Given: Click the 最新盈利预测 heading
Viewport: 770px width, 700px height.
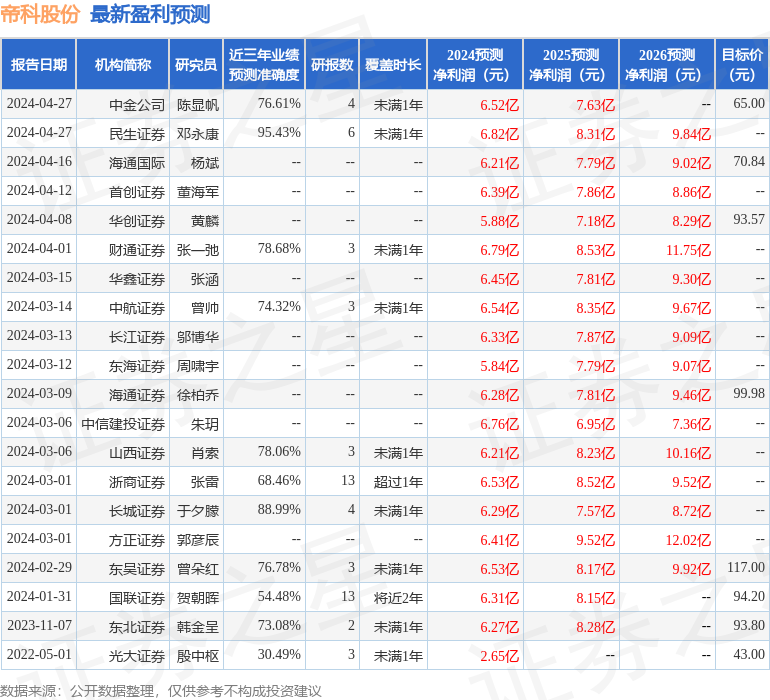Looking at the screenshot, I should (150, 14).
